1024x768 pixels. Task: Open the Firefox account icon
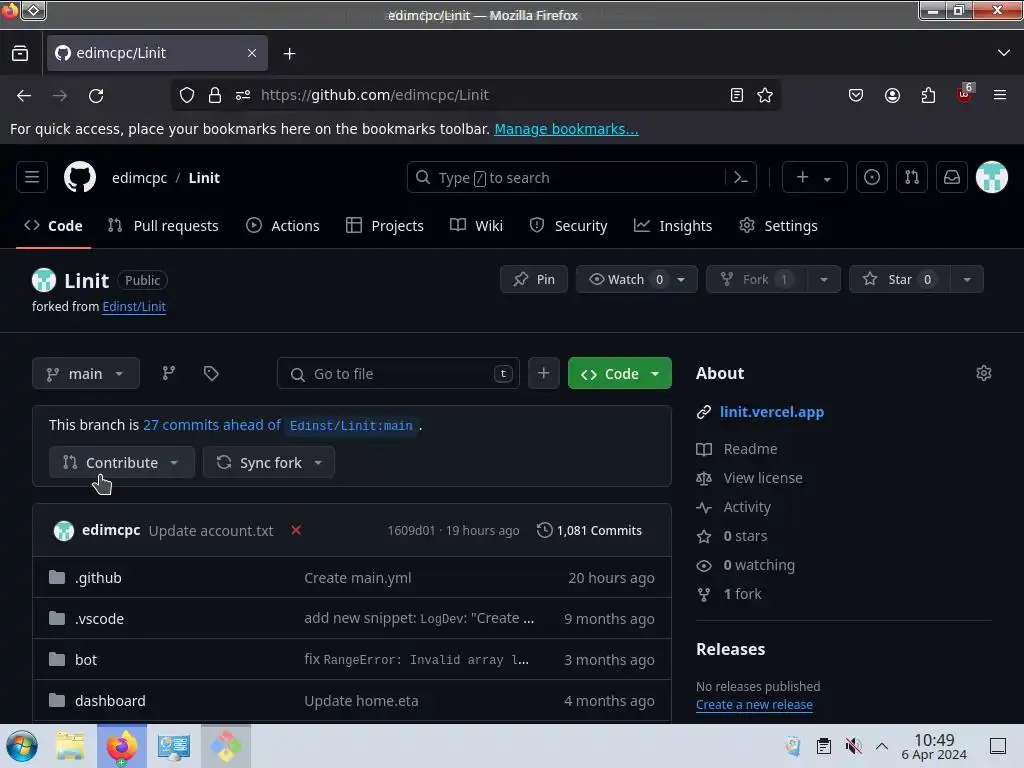click(x=892, y=95)
